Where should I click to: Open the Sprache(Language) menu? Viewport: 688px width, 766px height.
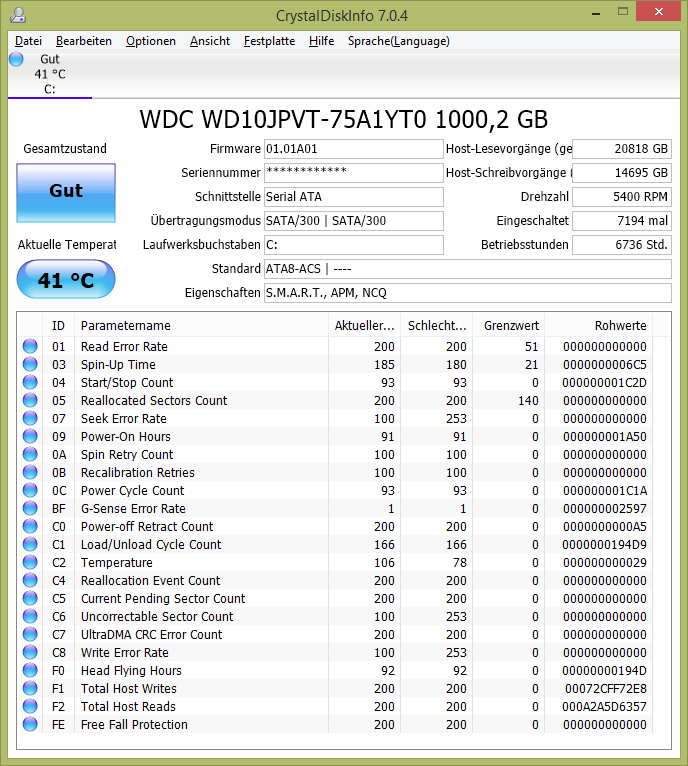(x=398, y=41)
